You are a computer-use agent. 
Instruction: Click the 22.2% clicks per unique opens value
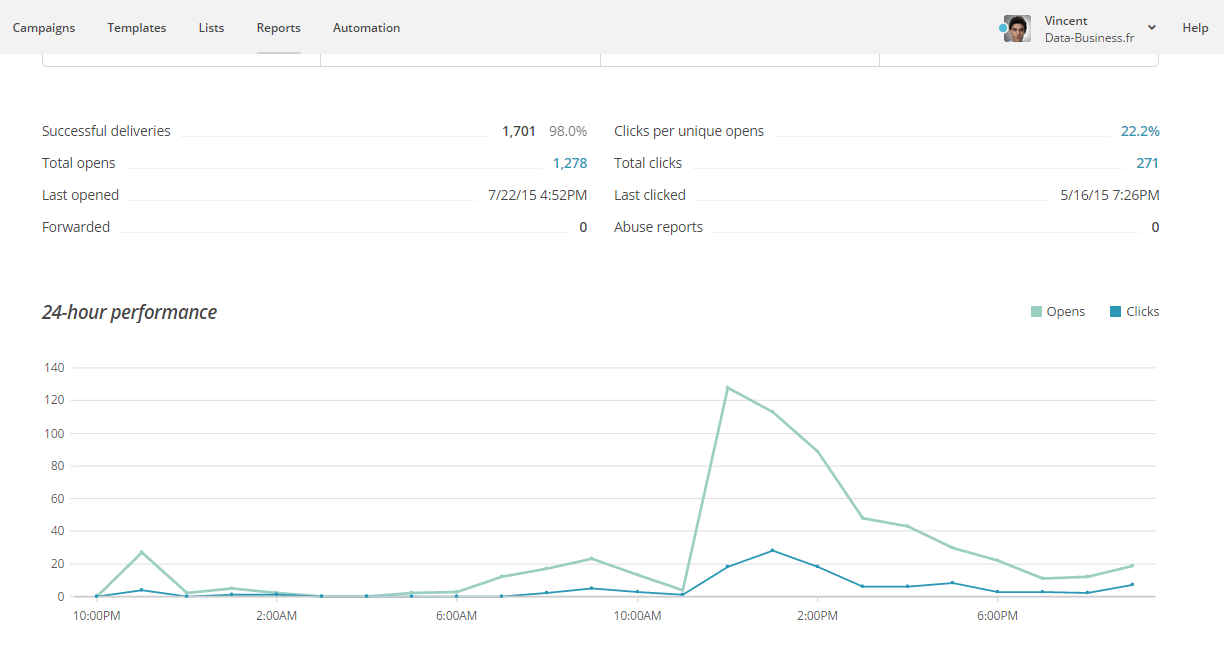(1140, 131)
